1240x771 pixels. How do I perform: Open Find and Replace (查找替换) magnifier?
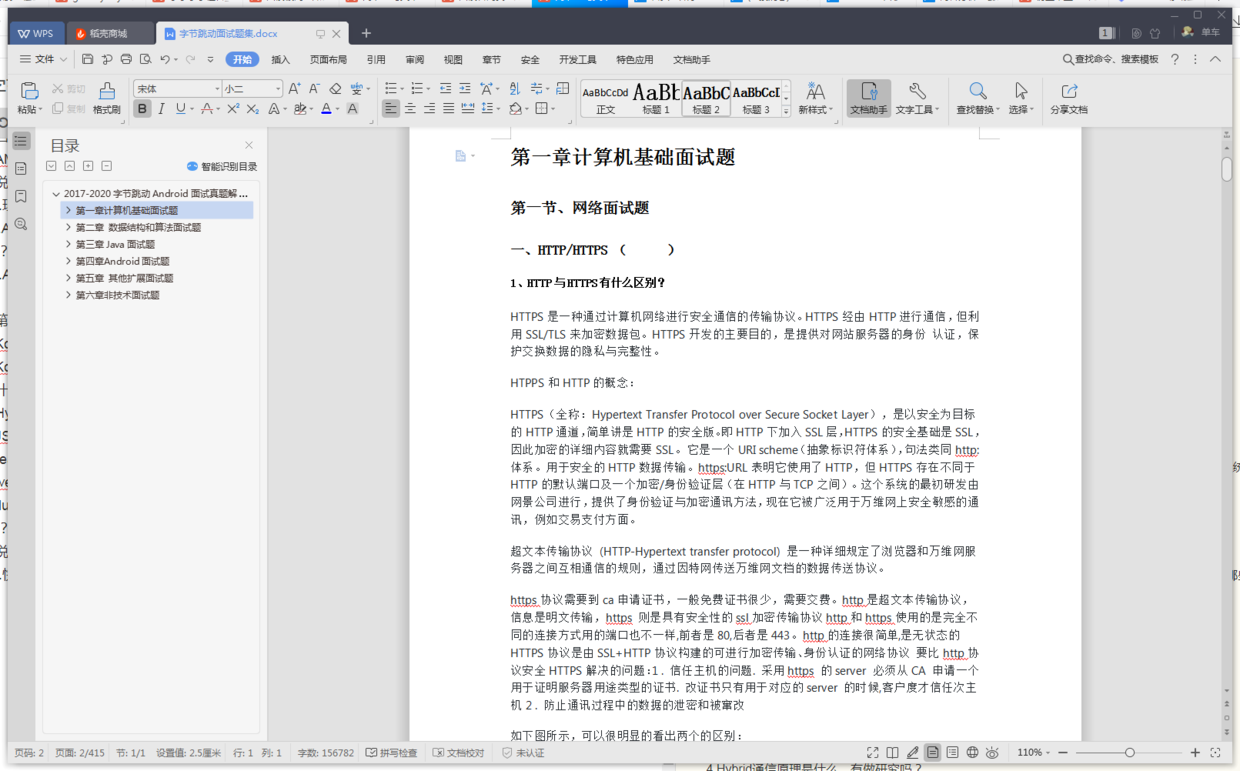978,91
